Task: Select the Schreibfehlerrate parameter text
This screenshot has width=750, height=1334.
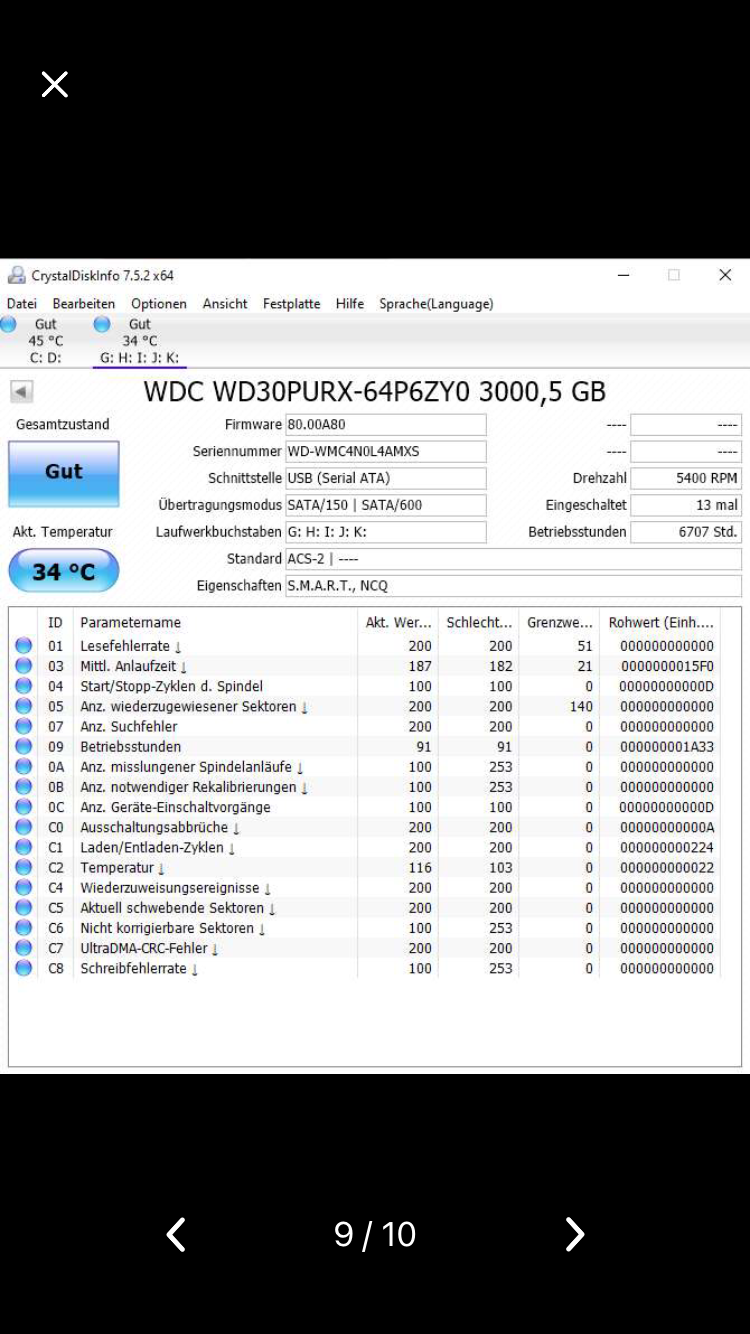Action: [x=139, y=968]
